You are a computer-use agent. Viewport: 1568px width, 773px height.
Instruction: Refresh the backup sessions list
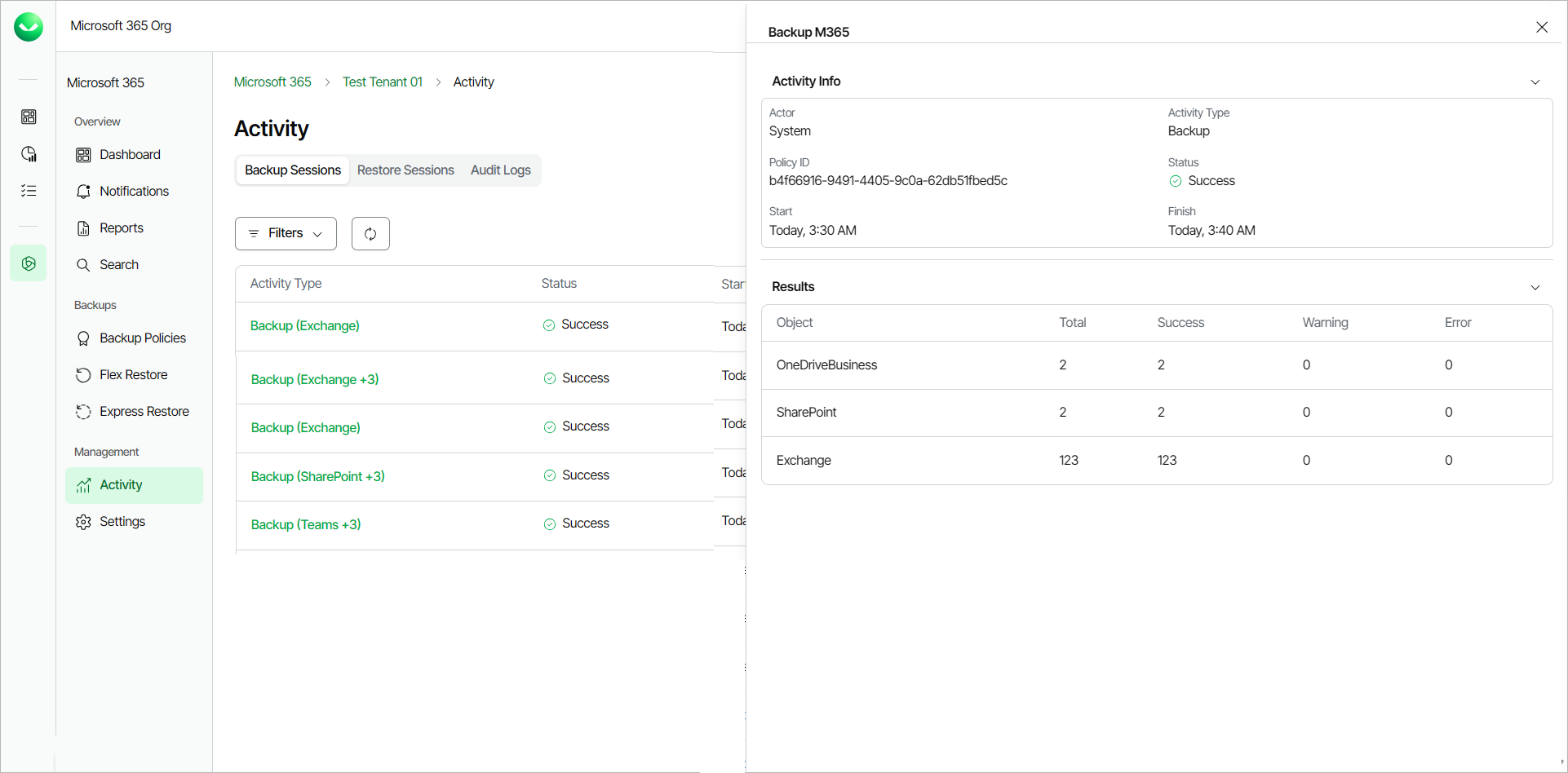point(370,233)
